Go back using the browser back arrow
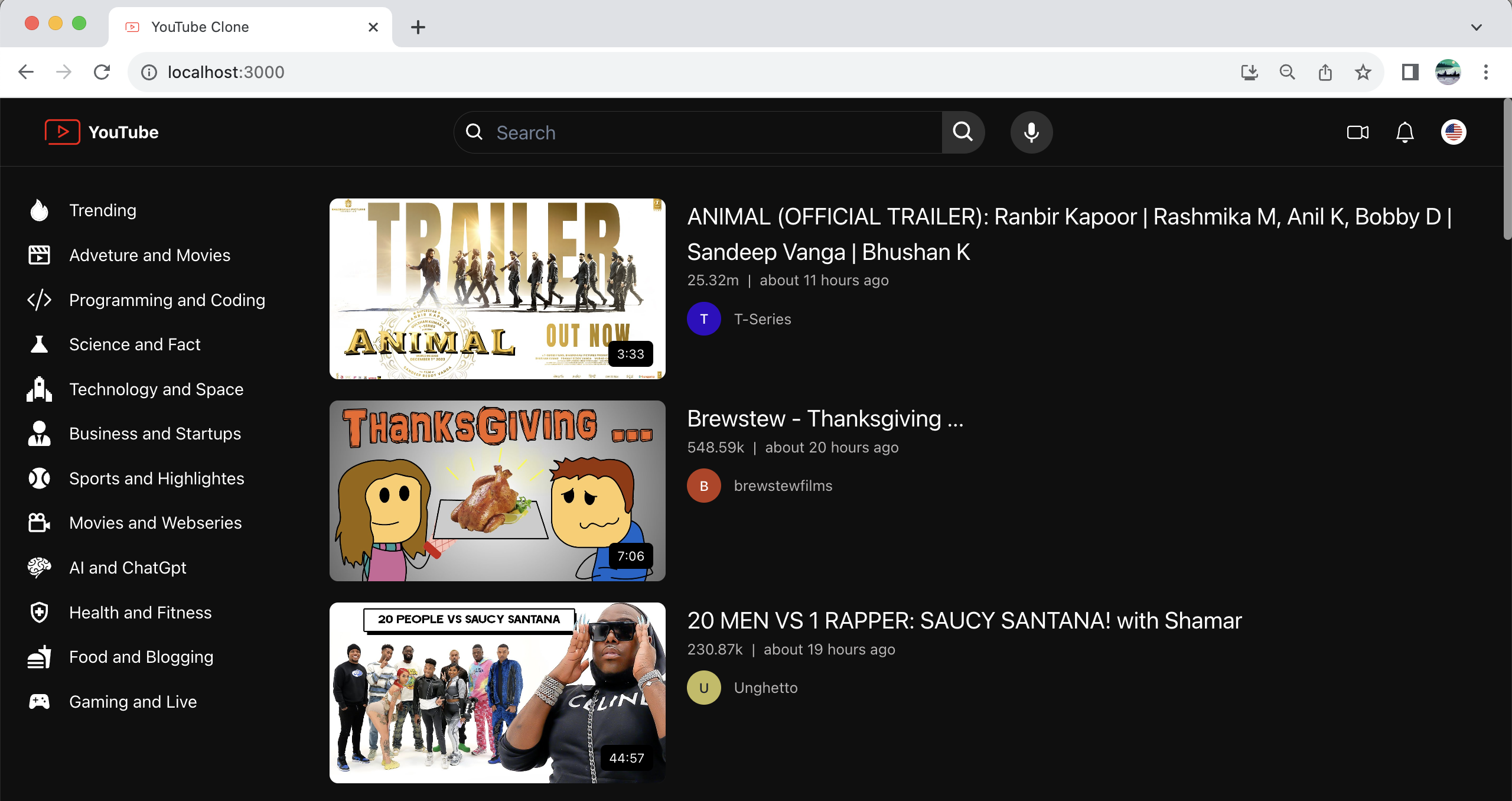Viewport: 1512px width, 801px height. click(x=26, y=72)
